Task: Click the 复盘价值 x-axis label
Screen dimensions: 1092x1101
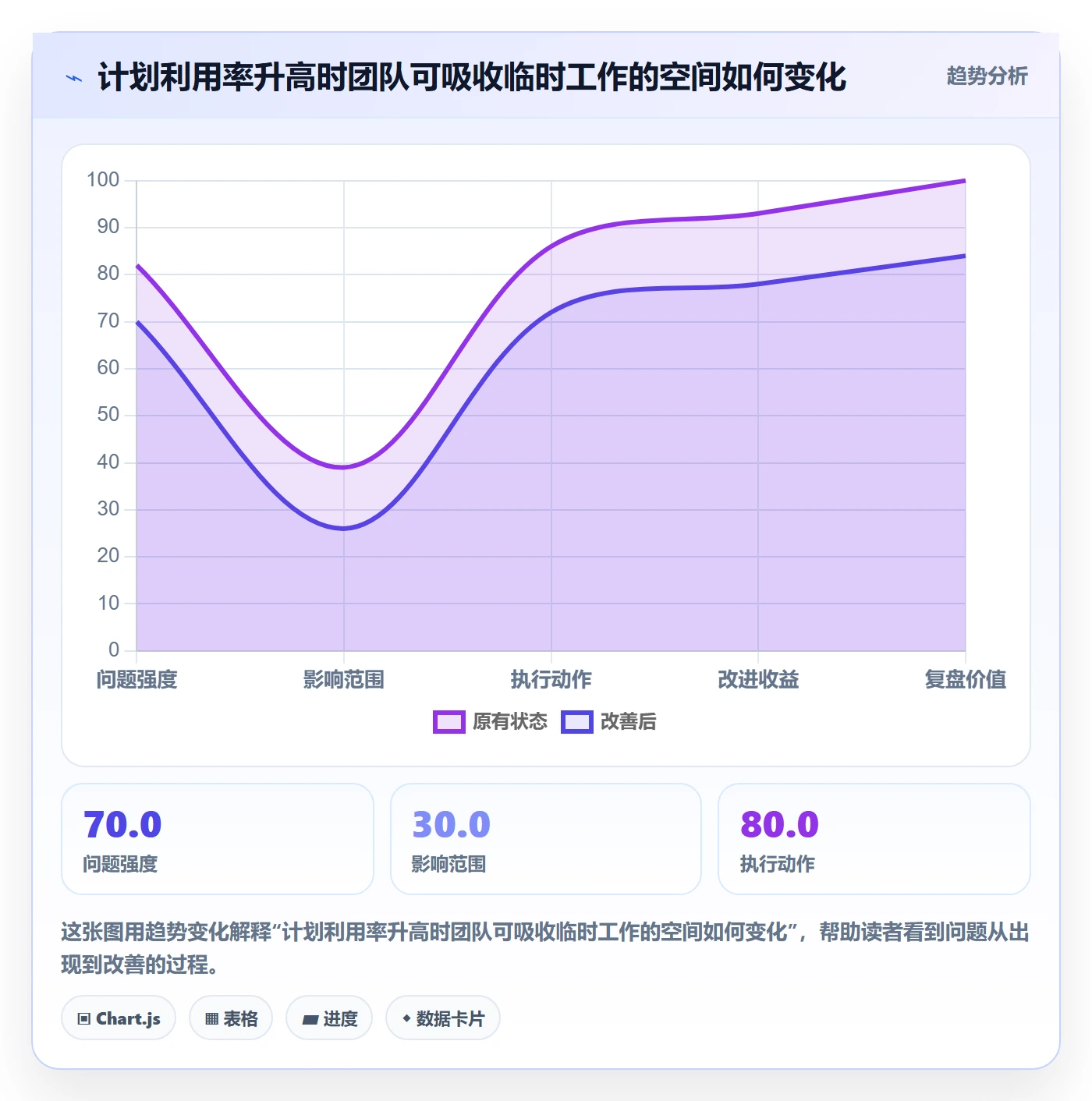Action: pos(966,680)
